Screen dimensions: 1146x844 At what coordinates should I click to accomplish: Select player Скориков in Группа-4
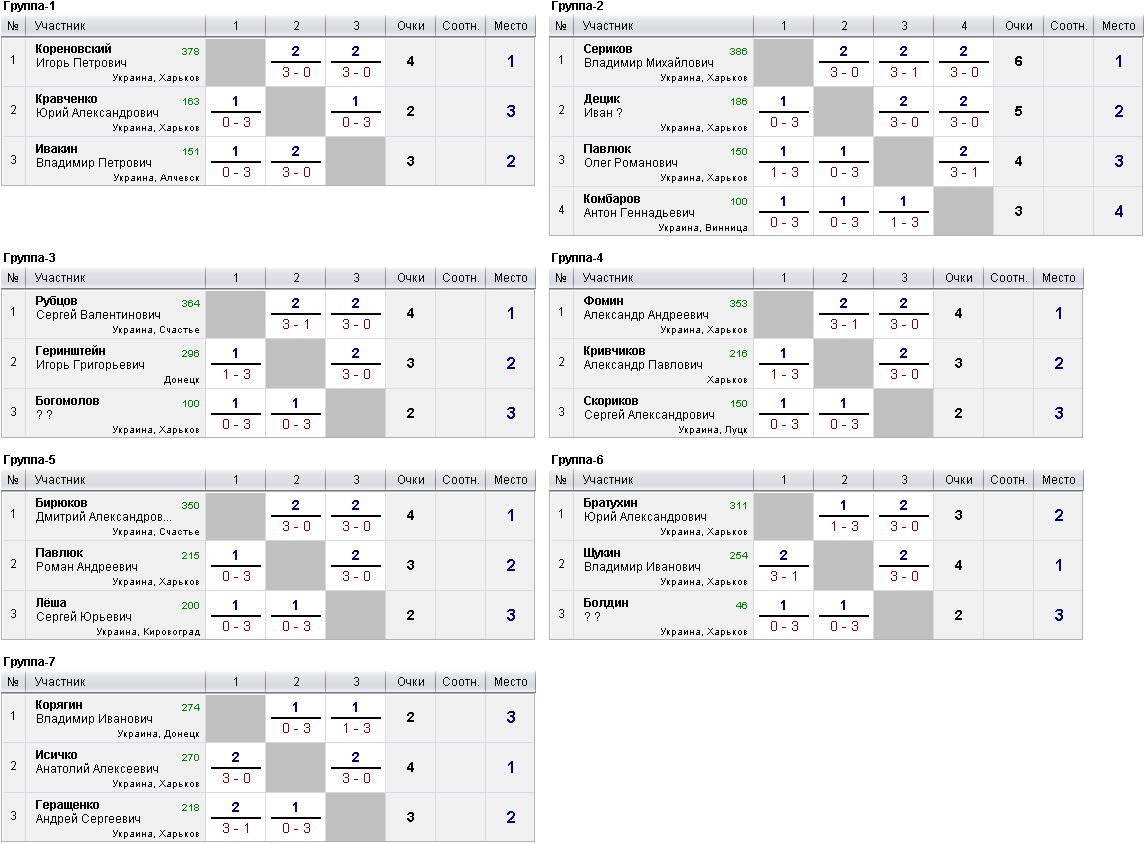[x=611, y=401]
